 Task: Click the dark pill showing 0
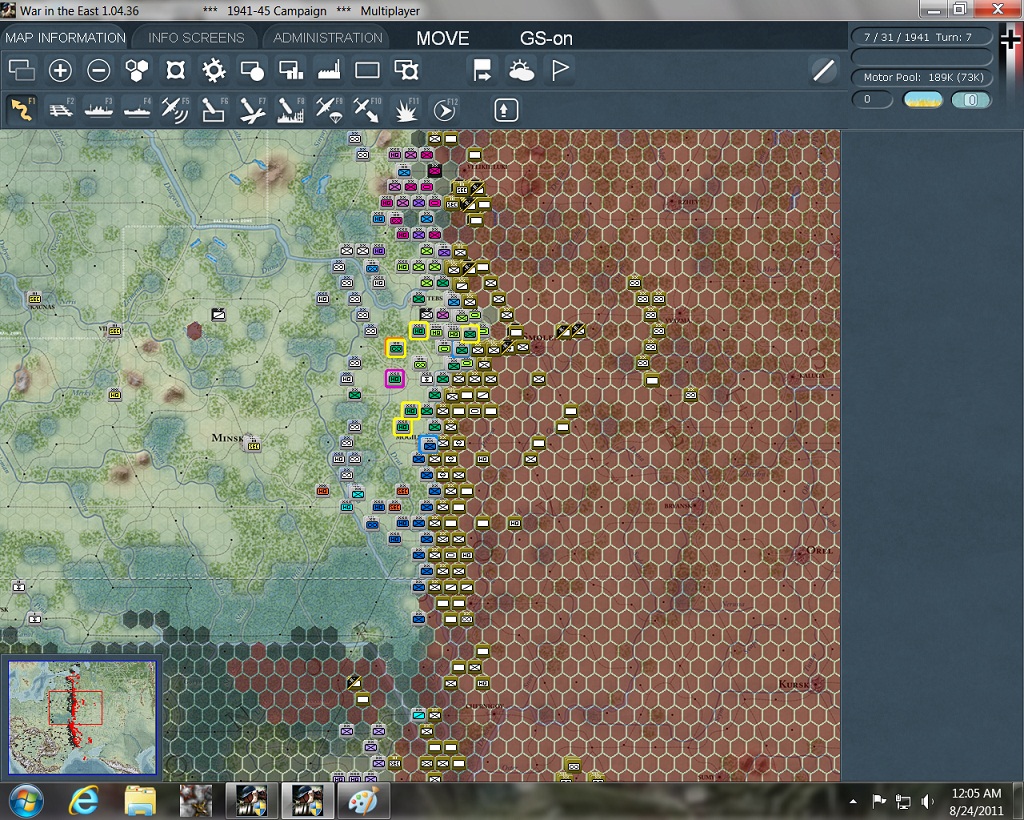tap(872, 100)
